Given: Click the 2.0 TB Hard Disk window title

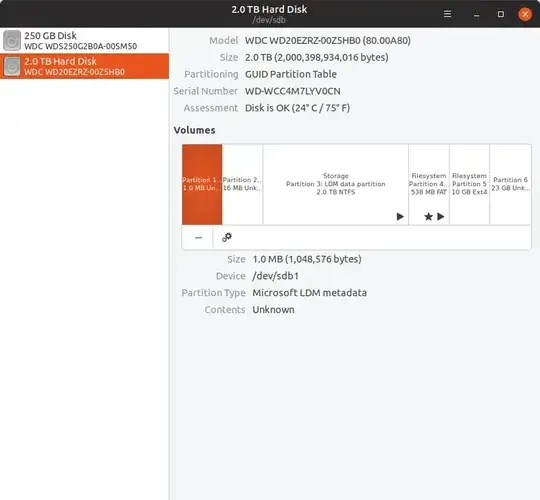Looking at the screenshot, I should 269,9.
